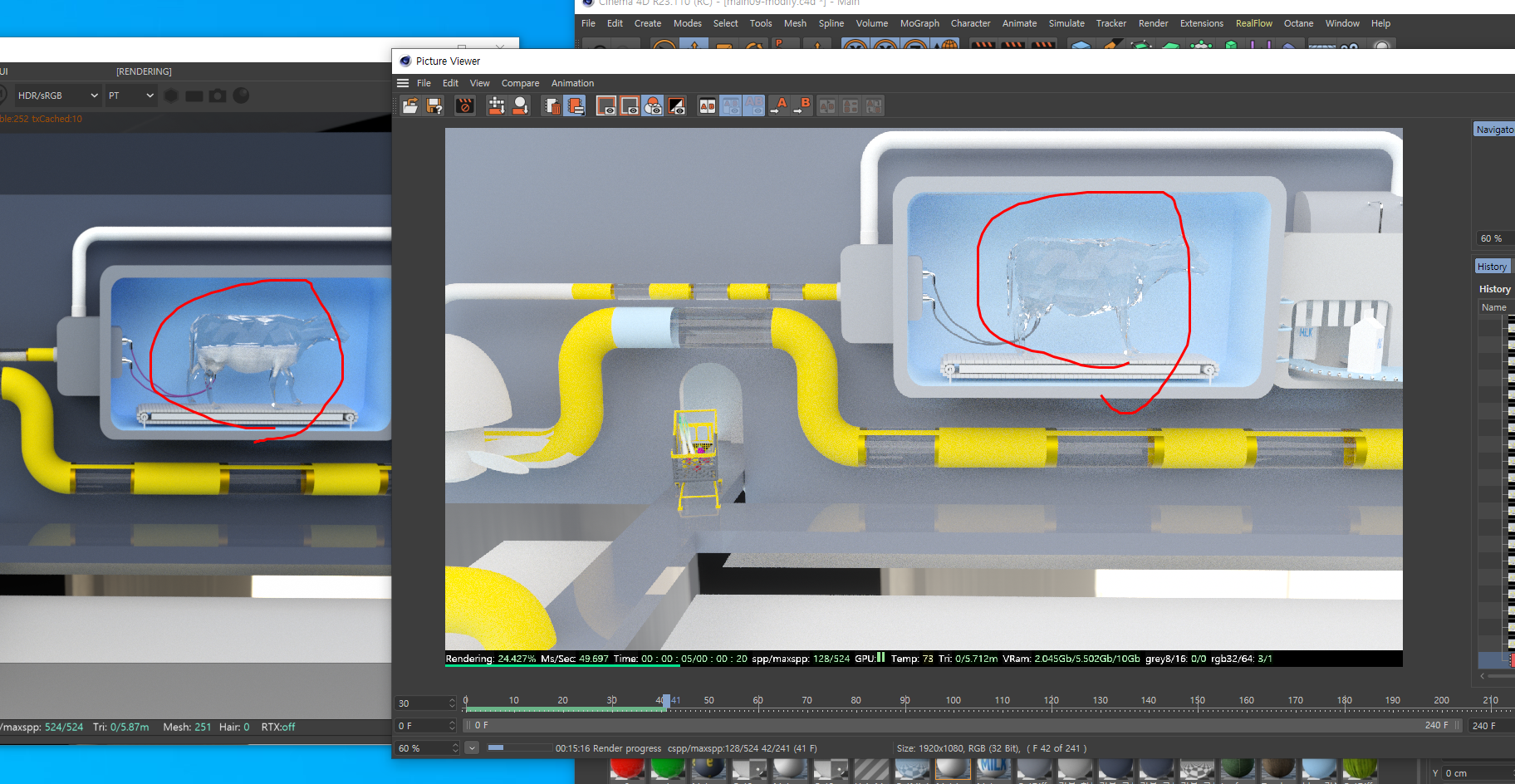Open the Picture Viewer hamburger menu
Image resolution: width=1515 pixels, height=784 pixels.
[403, 83]
